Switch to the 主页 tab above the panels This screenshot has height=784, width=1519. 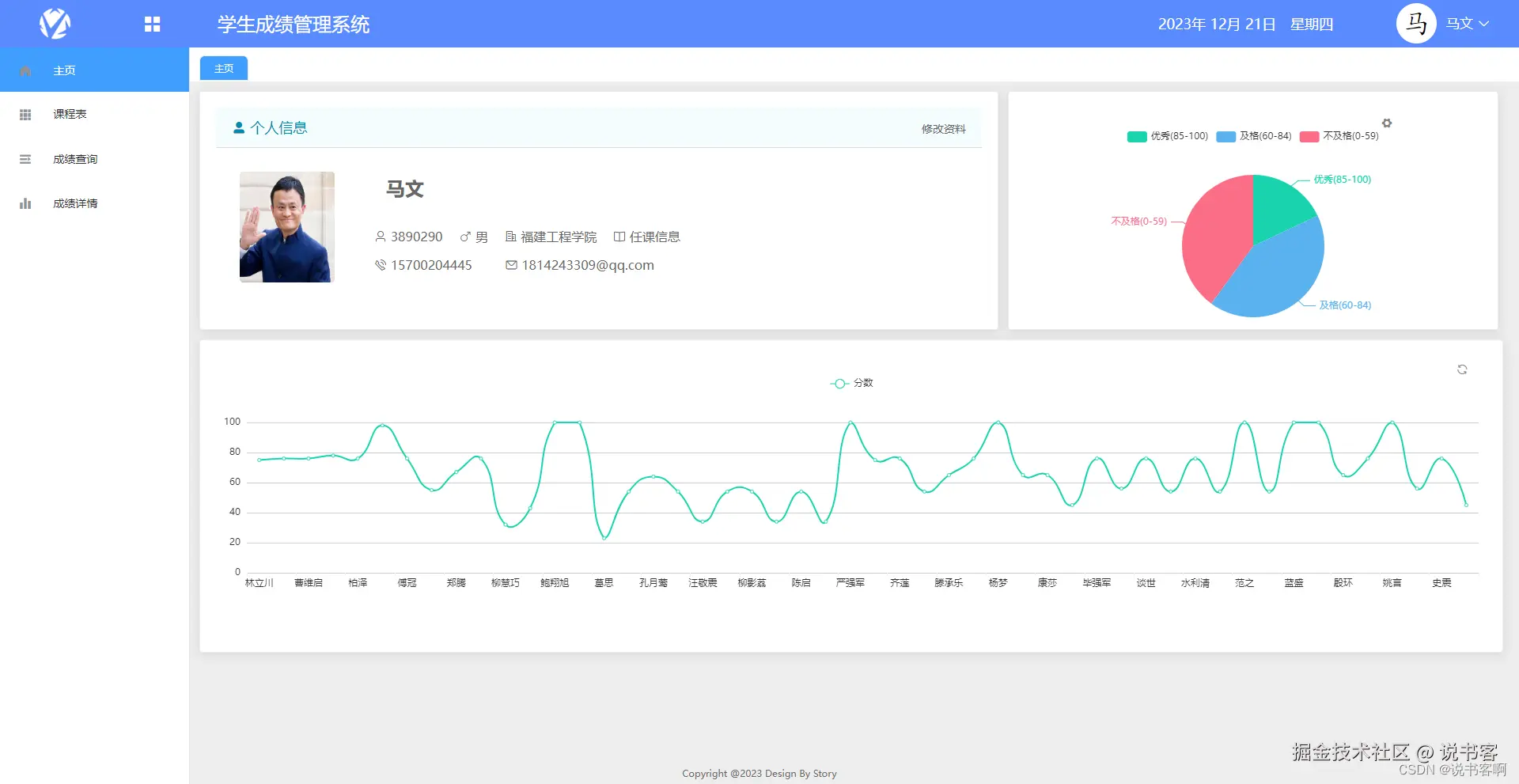(x=222, y=68)
